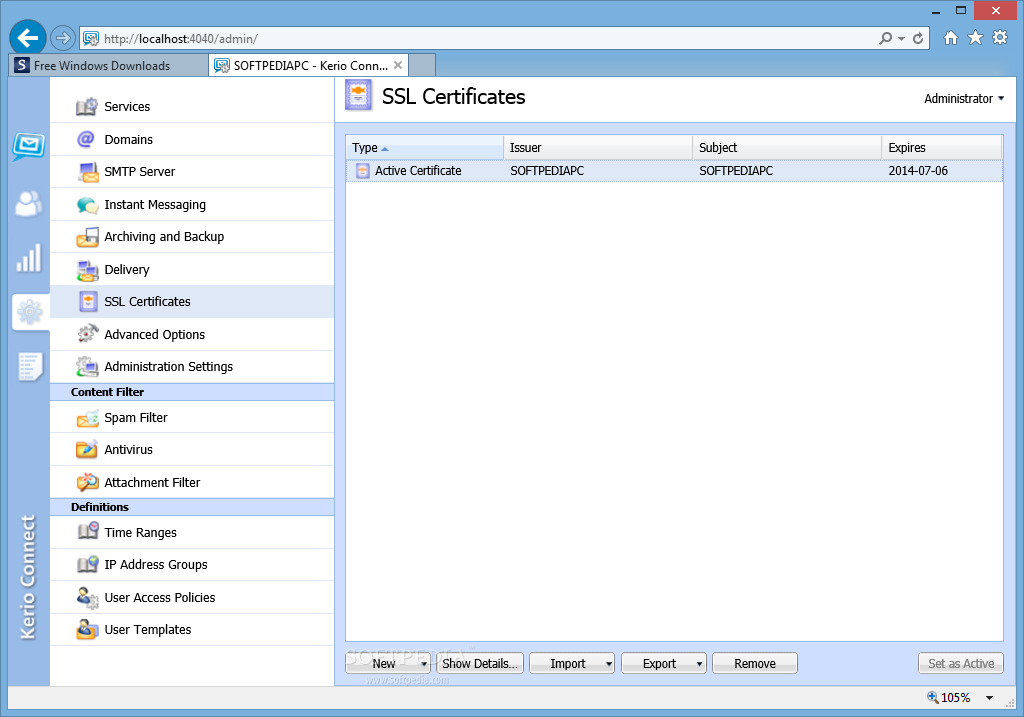Switch to the mail envelope section icon
1024x717 pixels.
(29, 145)
